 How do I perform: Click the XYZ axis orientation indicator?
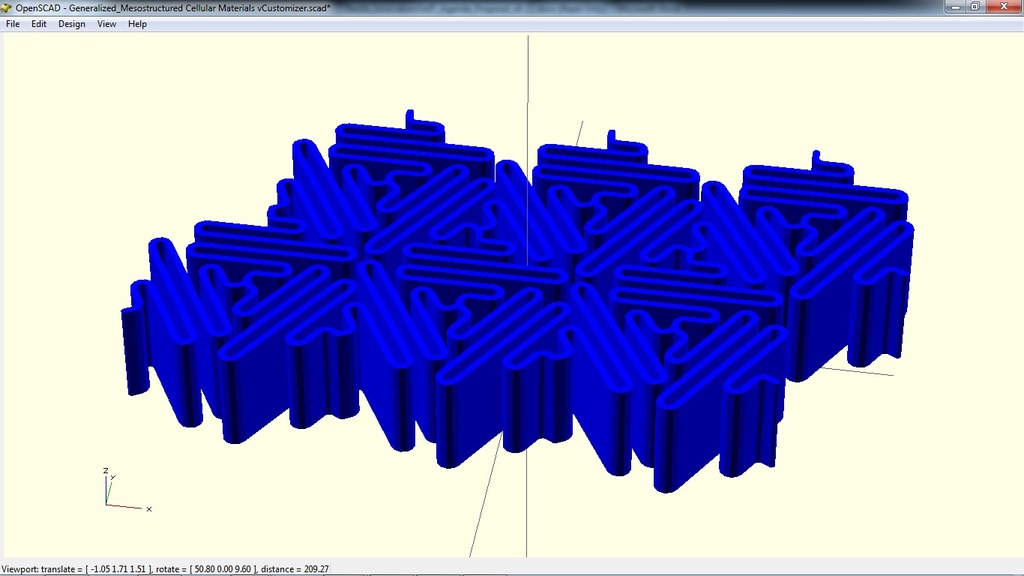pyautogui.click(x=127, y=490)
